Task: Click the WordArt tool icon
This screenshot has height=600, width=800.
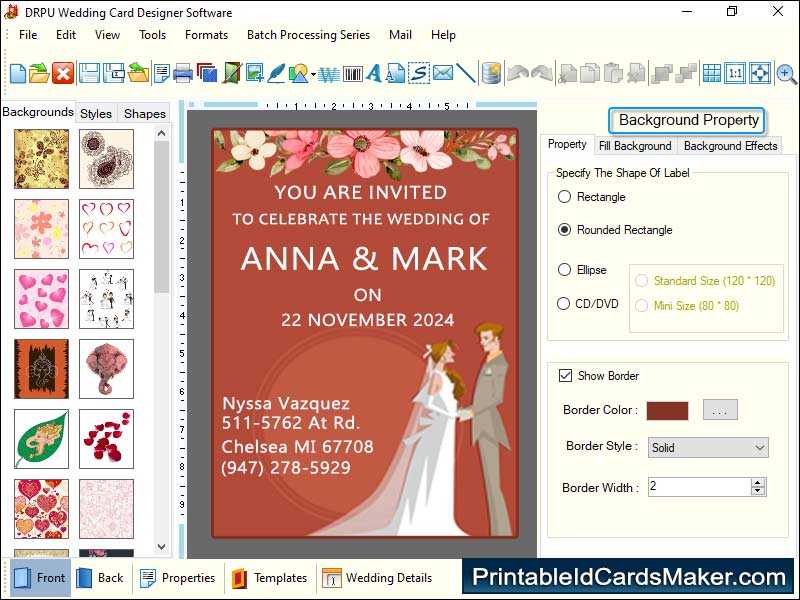Action: [328, 73]
